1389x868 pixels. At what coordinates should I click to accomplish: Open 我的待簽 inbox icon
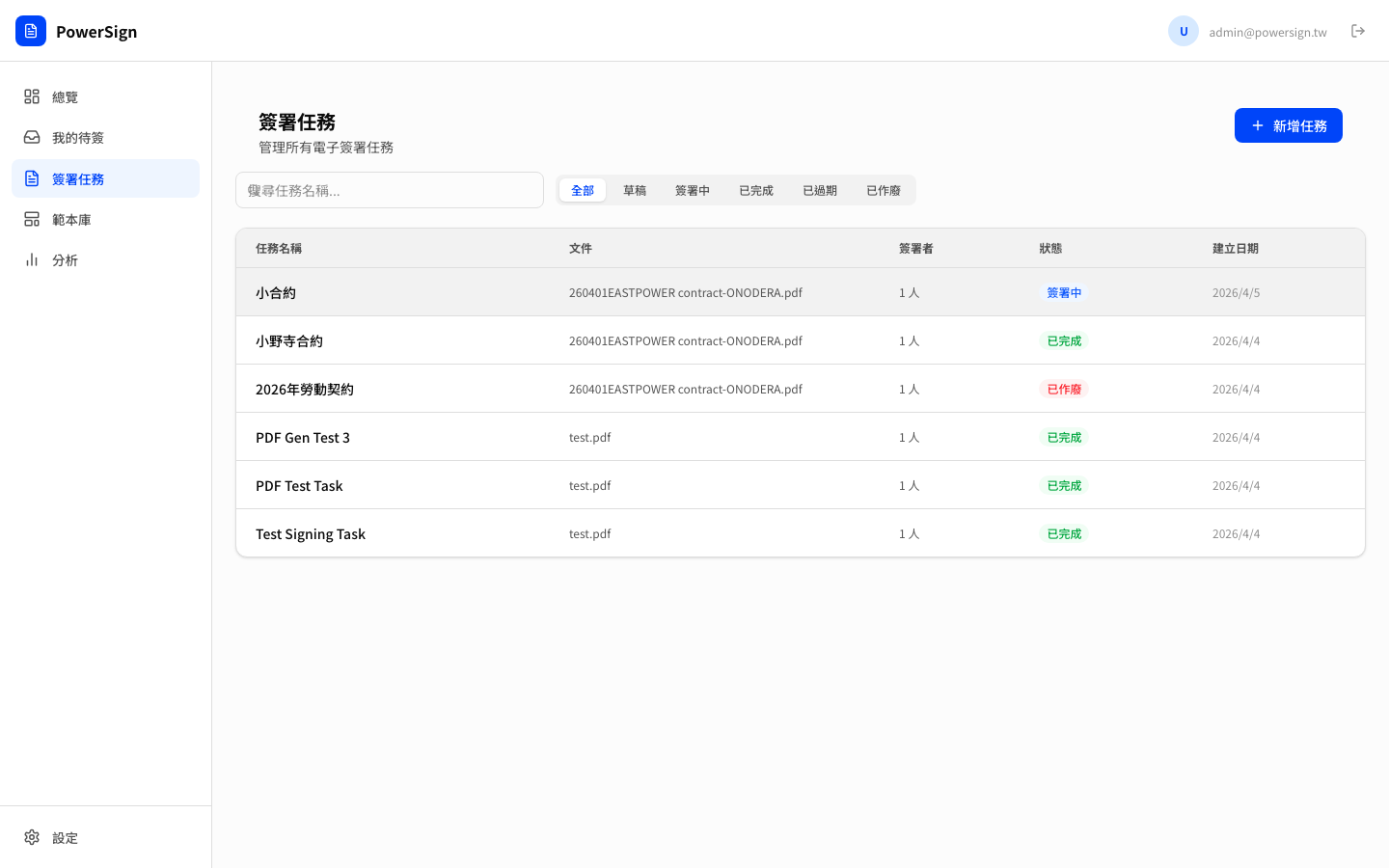[x=32, y=137]
